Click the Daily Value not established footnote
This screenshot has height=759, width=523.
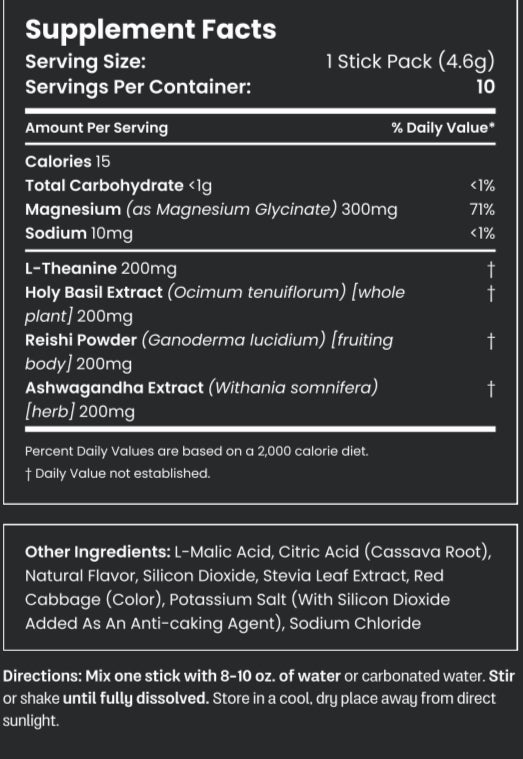(118, 473)
